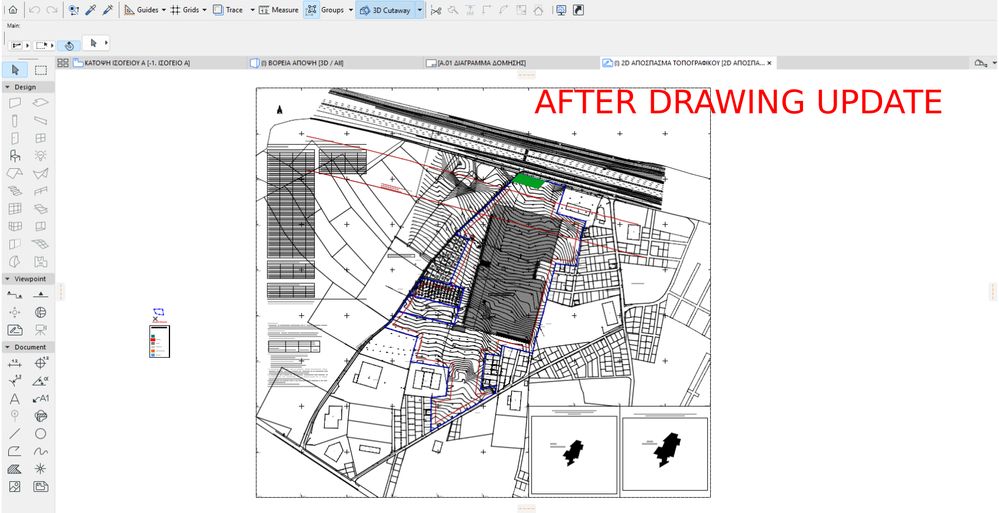
Task: Select the Door tool
Action: [x=15, y=138]
